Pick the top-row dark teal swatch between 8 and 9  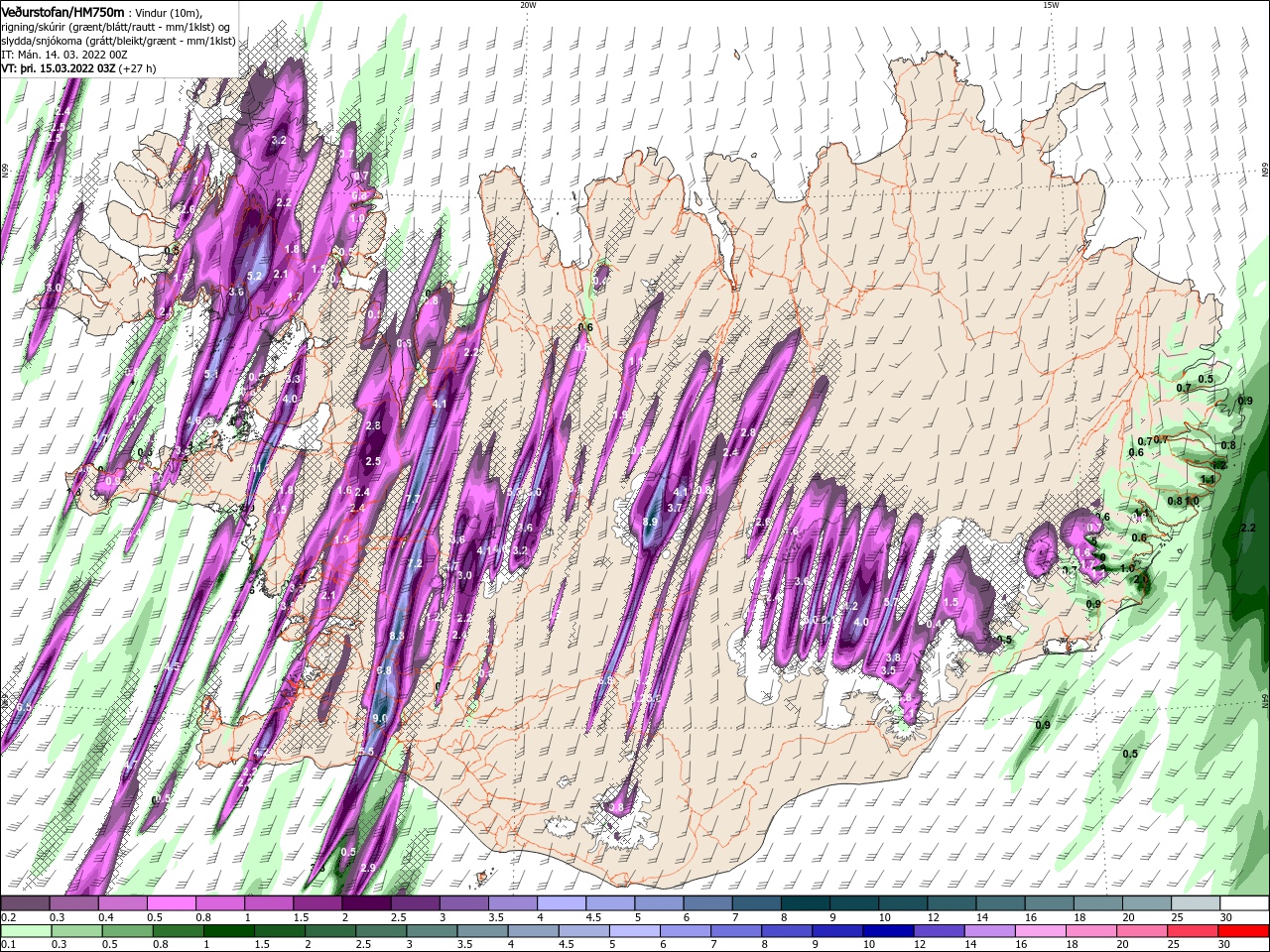click(x=805, y=904)
